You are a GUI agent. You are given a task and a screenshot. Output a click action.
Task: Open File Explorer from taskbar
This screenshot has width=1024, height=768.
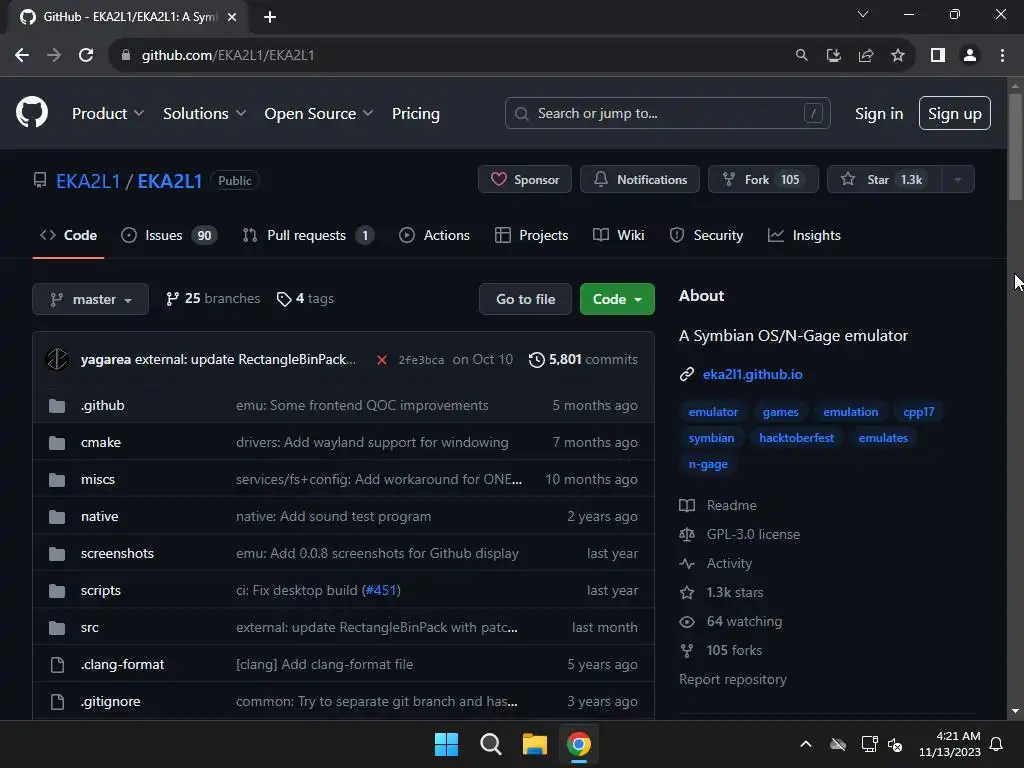coord(535,744)
